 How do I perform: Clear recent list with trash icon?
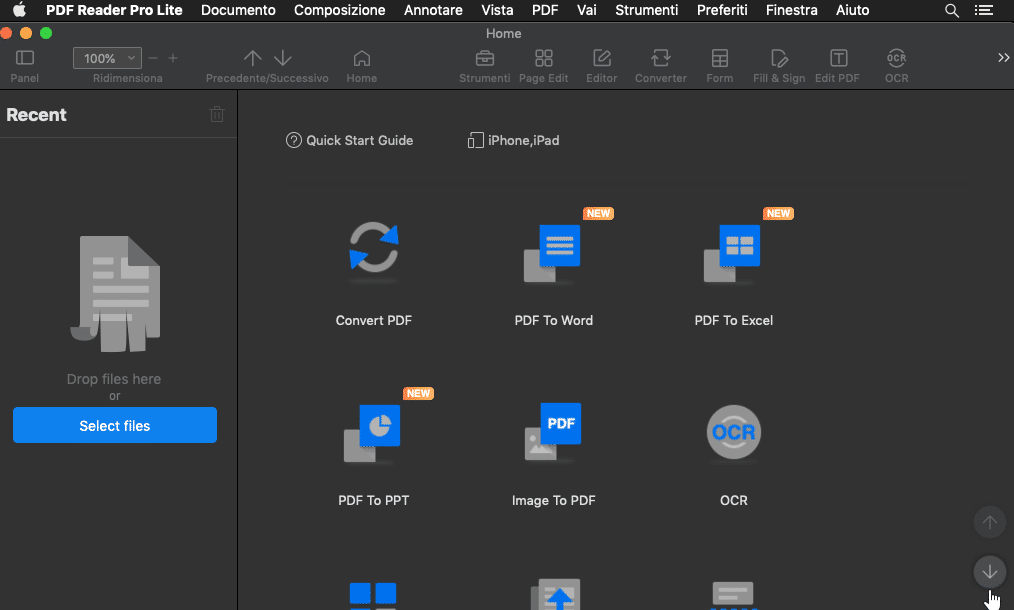pyautogui.click(x=217, y=115)
